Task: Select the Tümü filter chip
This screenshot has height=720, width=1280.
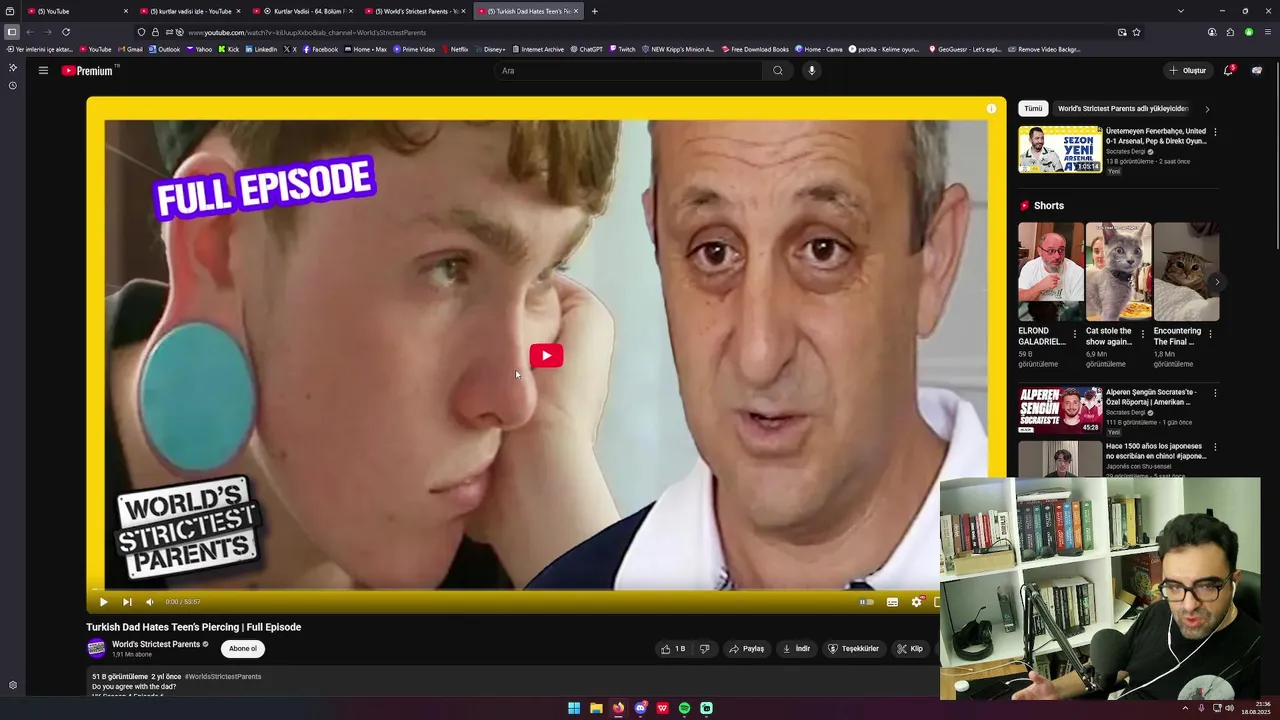Action: (x=1033, y=108)
